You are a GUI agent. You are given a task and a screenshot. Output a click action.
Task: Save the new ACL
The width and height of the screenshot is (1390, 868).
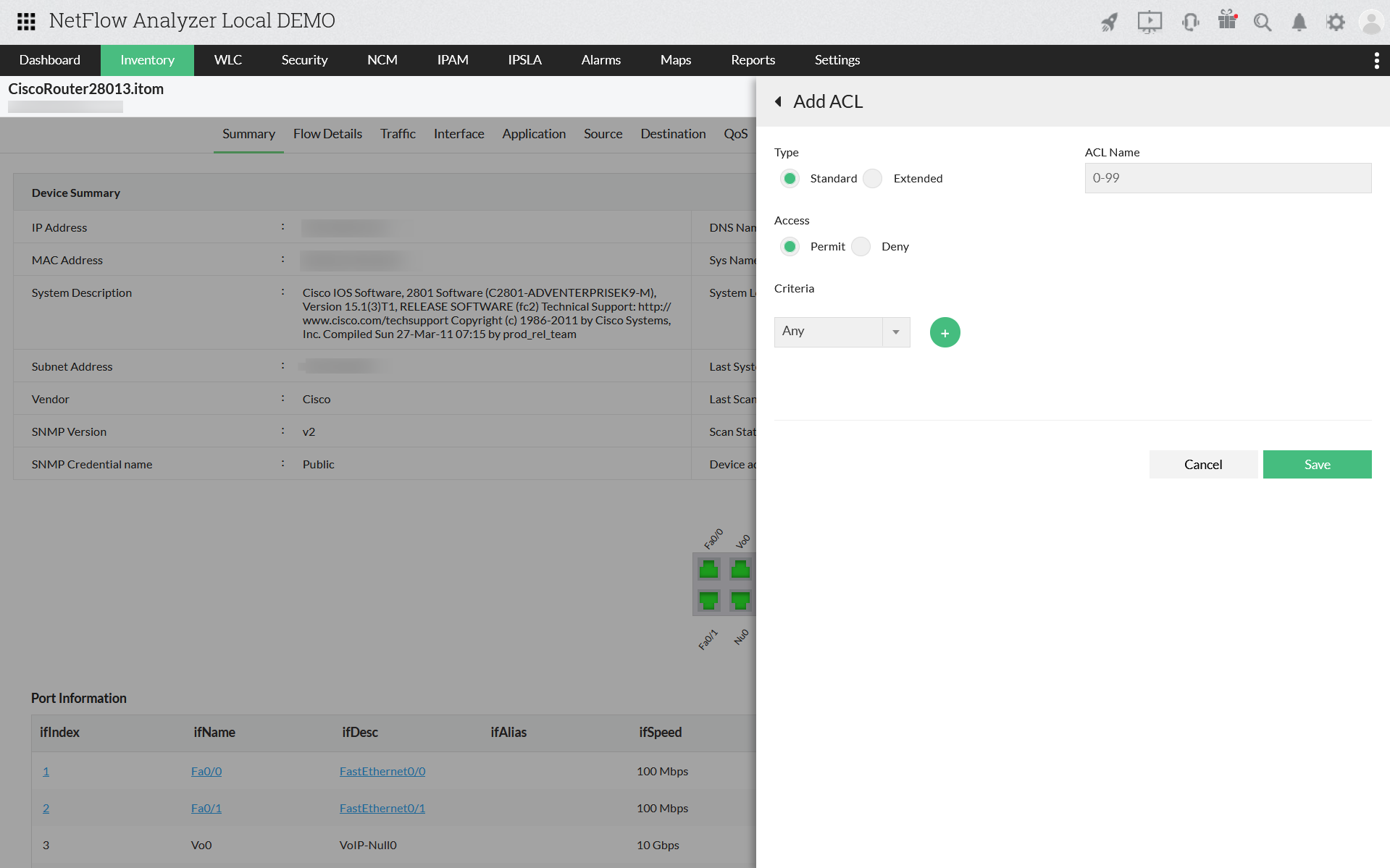[1317, 464]
